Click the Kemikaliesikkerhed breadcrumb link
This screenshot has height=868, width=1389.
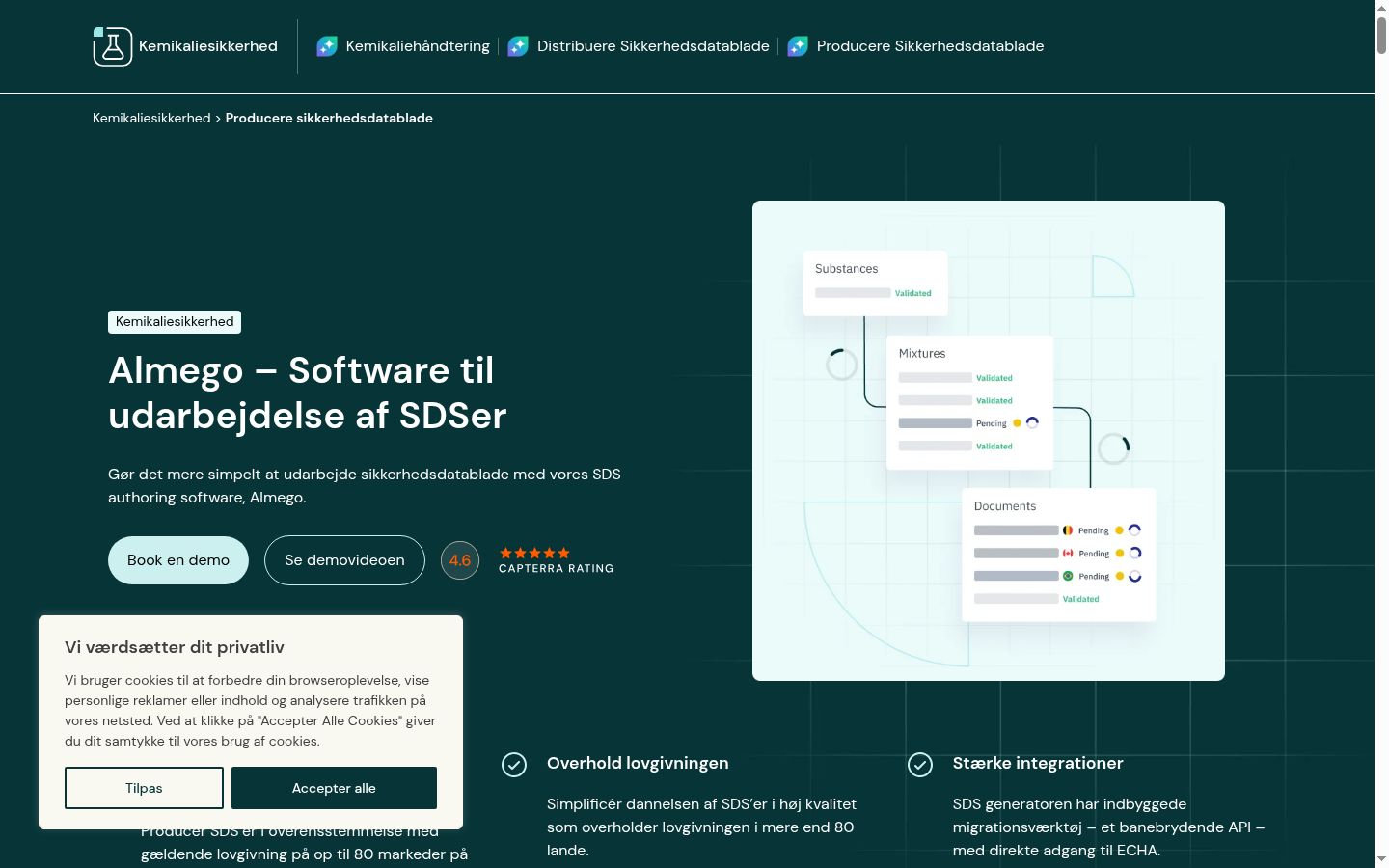(x=151, y=118)
